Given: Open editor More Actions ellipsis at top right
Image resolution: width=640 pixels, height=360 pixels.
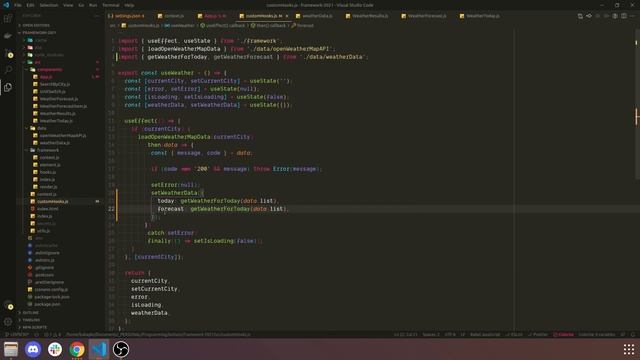Looking at the screenshot, I should tap(632, 16).
